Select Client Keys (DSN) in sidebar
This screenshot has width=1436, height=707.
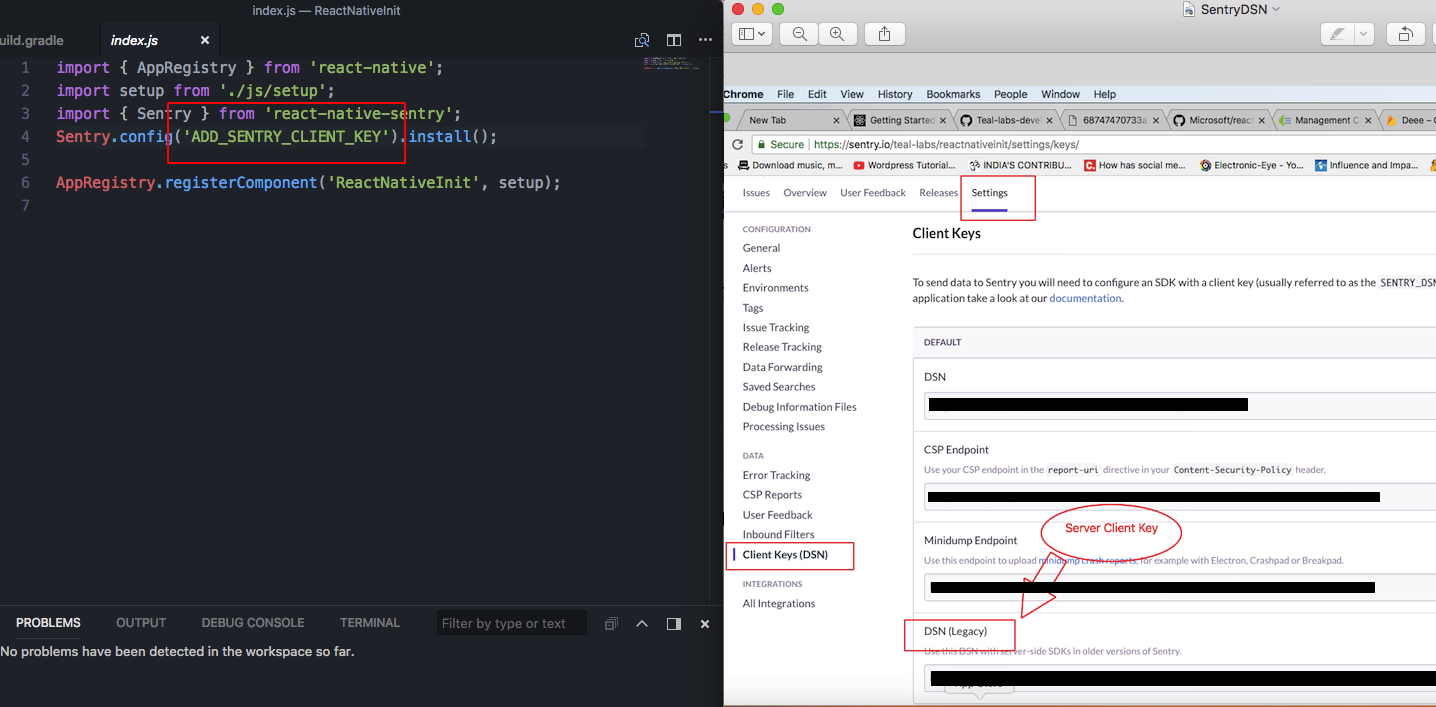pyautogui.click(x=785, y=554)
